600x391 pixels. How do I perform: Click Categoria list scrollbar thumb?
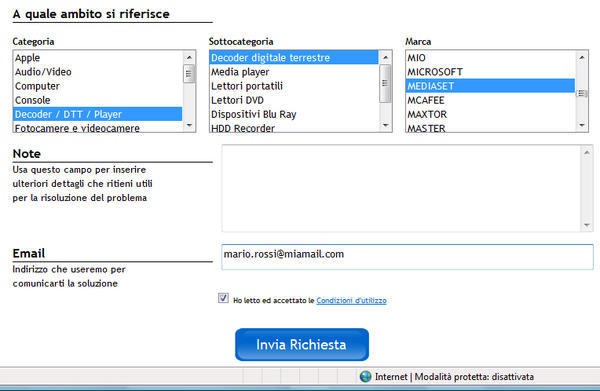point(189,73)
